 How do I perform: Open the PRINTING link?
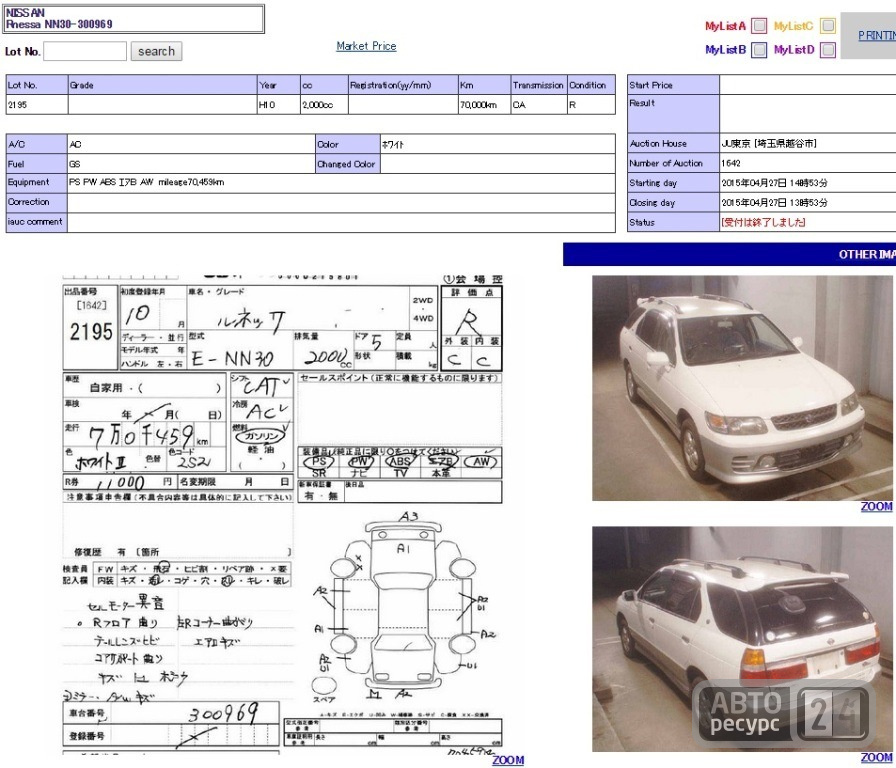[877, 35]
